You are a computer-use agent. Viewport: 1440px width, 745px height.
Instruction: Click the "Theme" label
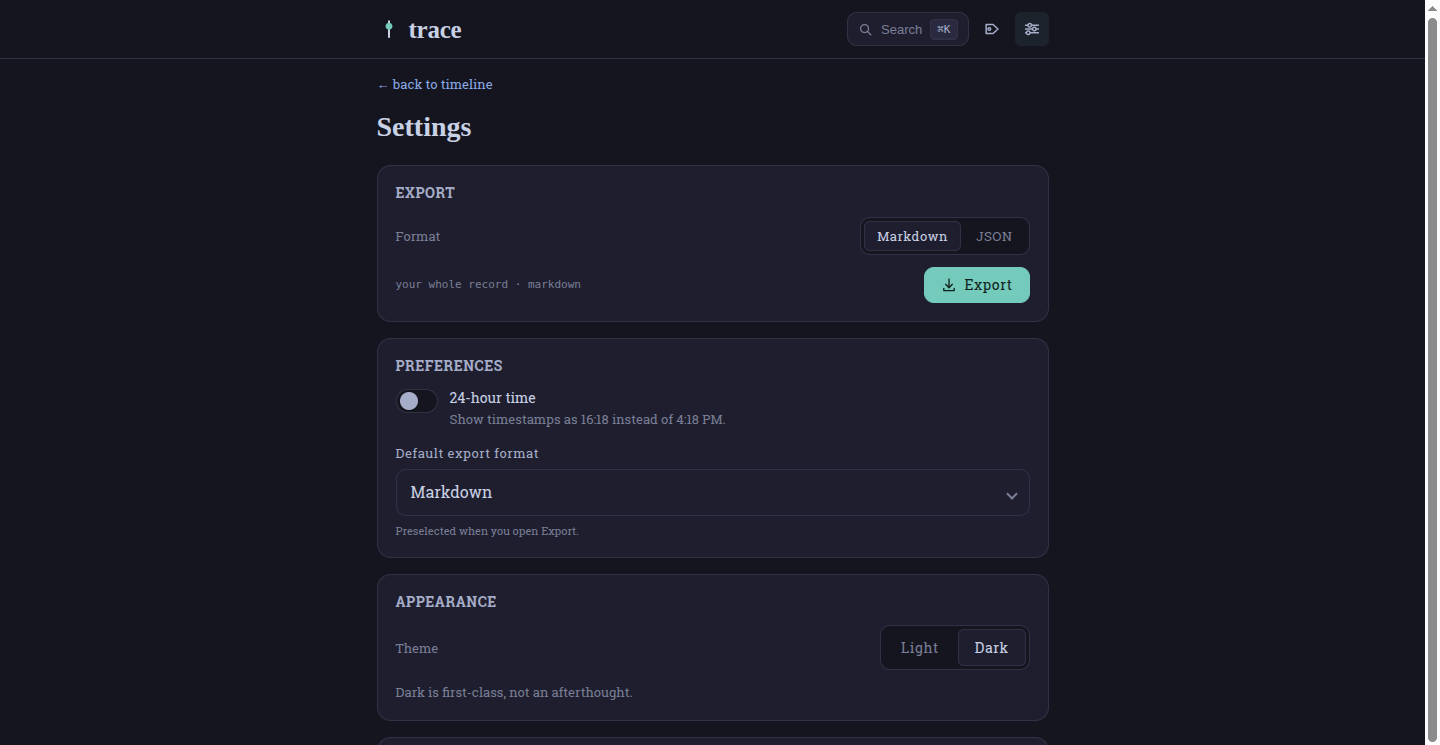(x=417, y=648)
